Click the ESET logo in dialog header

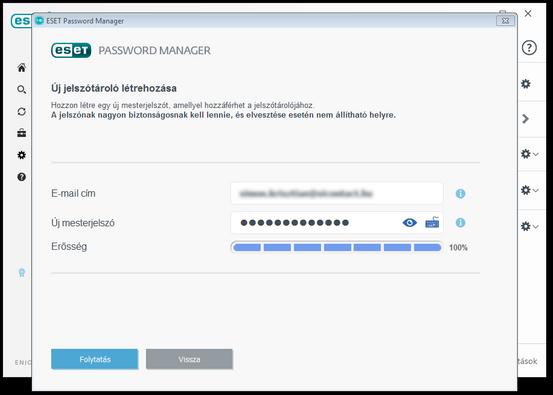pos(71,50)
